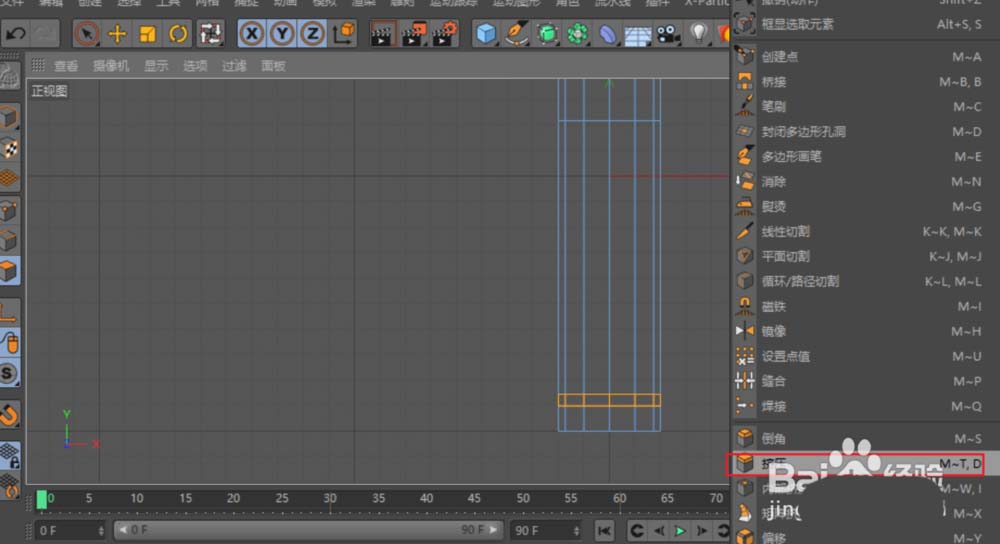Expand the 过滤 viewport menu
Viewport: 1000px width, 544px height.
click(234, 66)
